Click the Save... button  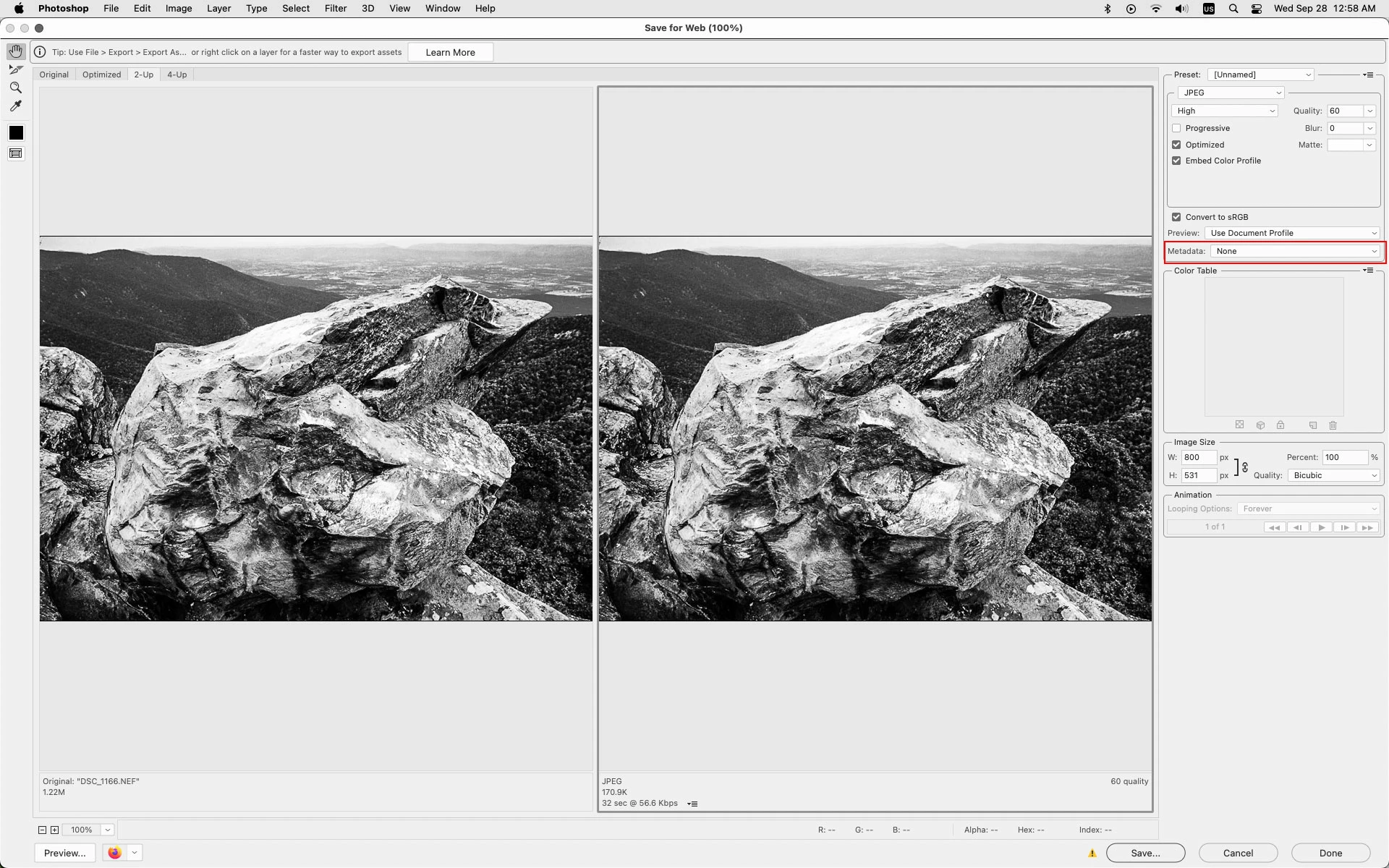[1145, 853]
